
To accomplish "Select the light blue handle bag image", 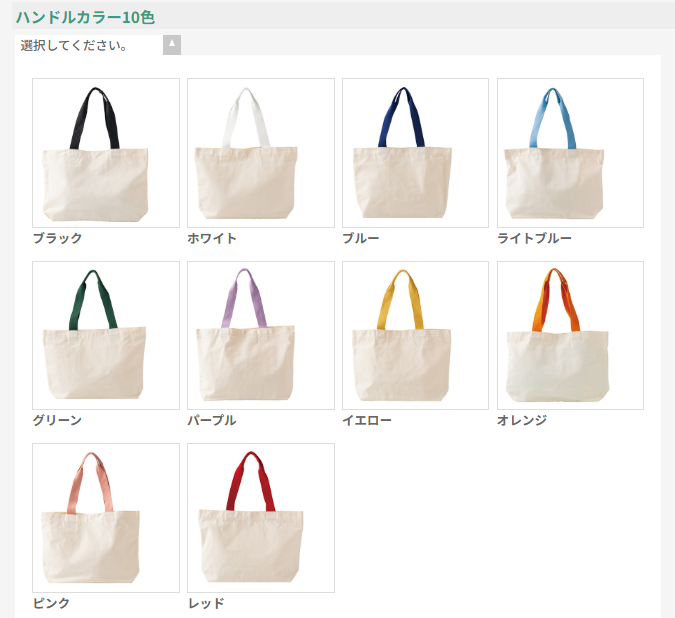I will 570,153.
